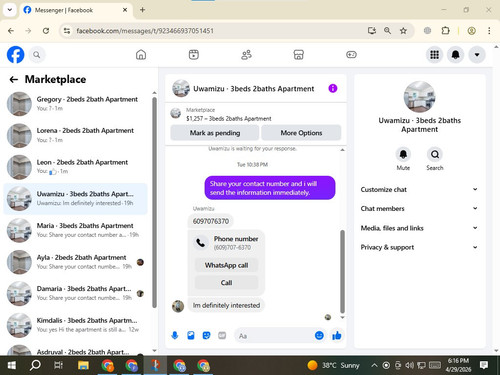Click the More Options button
Viewport: 500px width, 375px height.
coord(301,133)
